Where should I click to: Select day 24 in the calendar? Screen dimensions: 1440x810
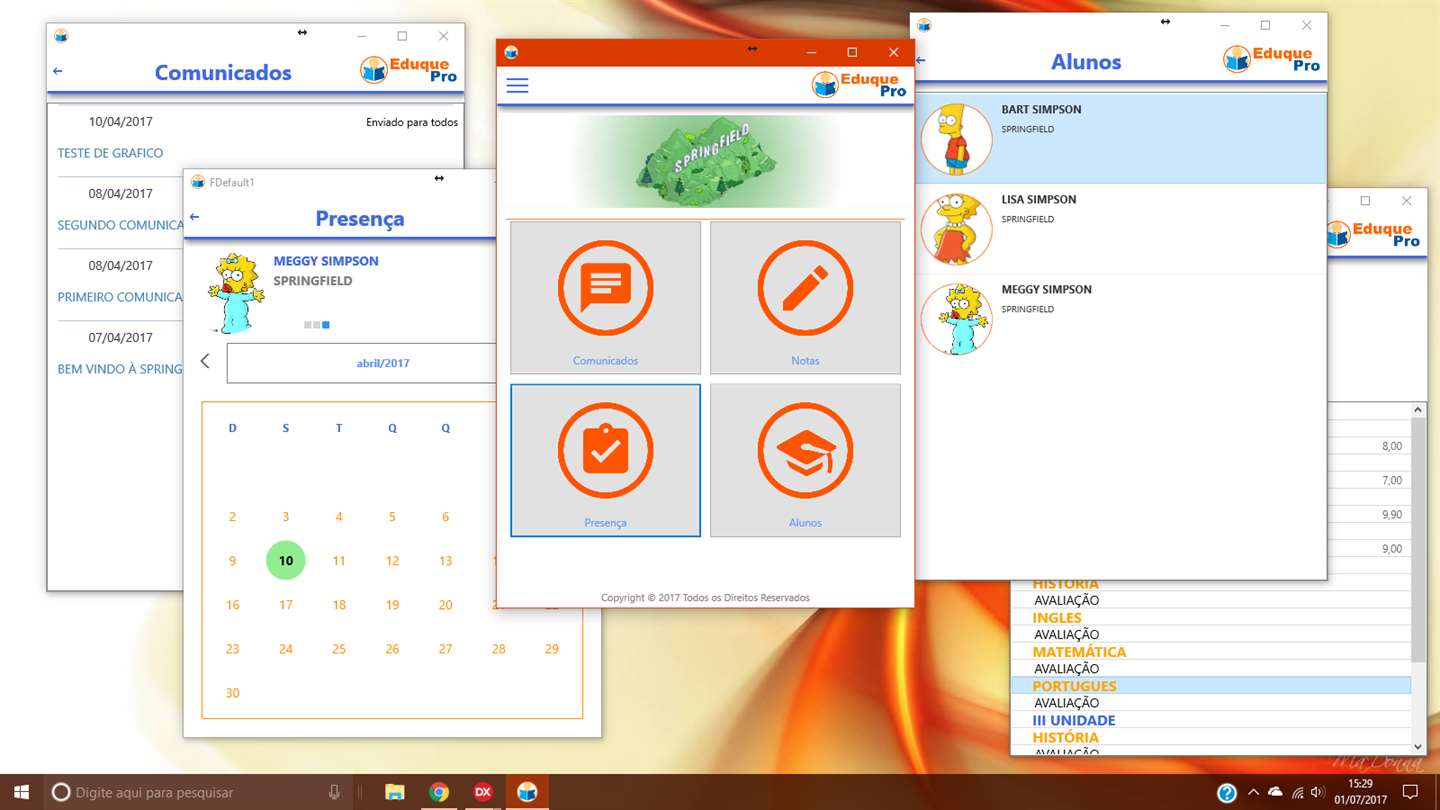pyautogui.click(x=285, y=649)
